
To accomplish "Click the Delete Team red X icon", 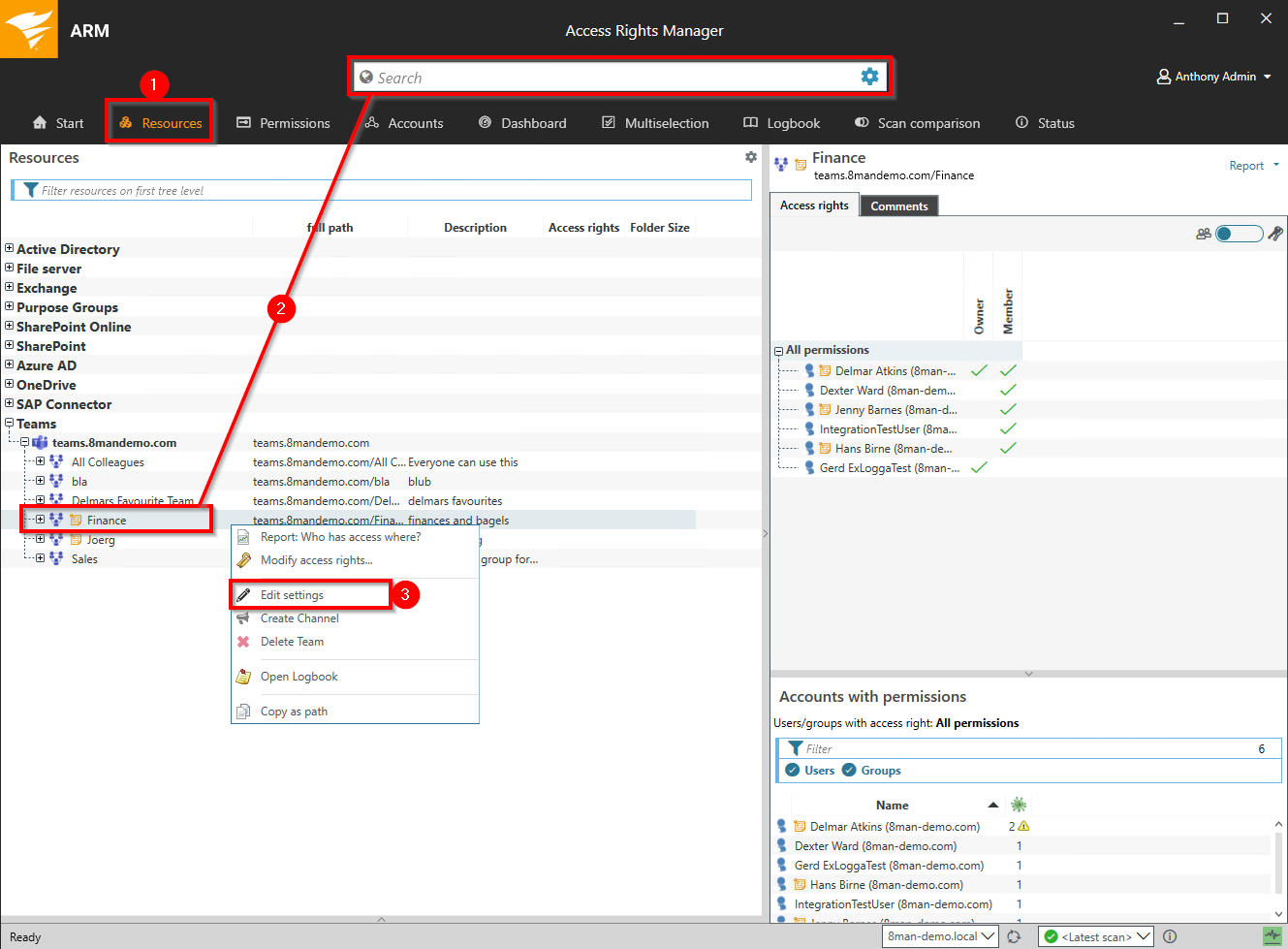I will (x=243, y=642).
